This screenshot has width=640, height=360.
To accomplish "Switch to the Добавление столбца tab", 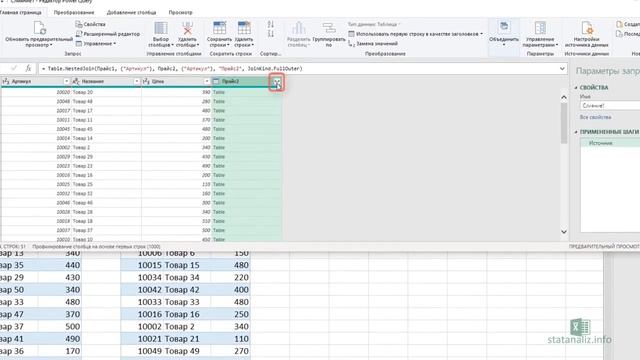I will pos(131,12).
